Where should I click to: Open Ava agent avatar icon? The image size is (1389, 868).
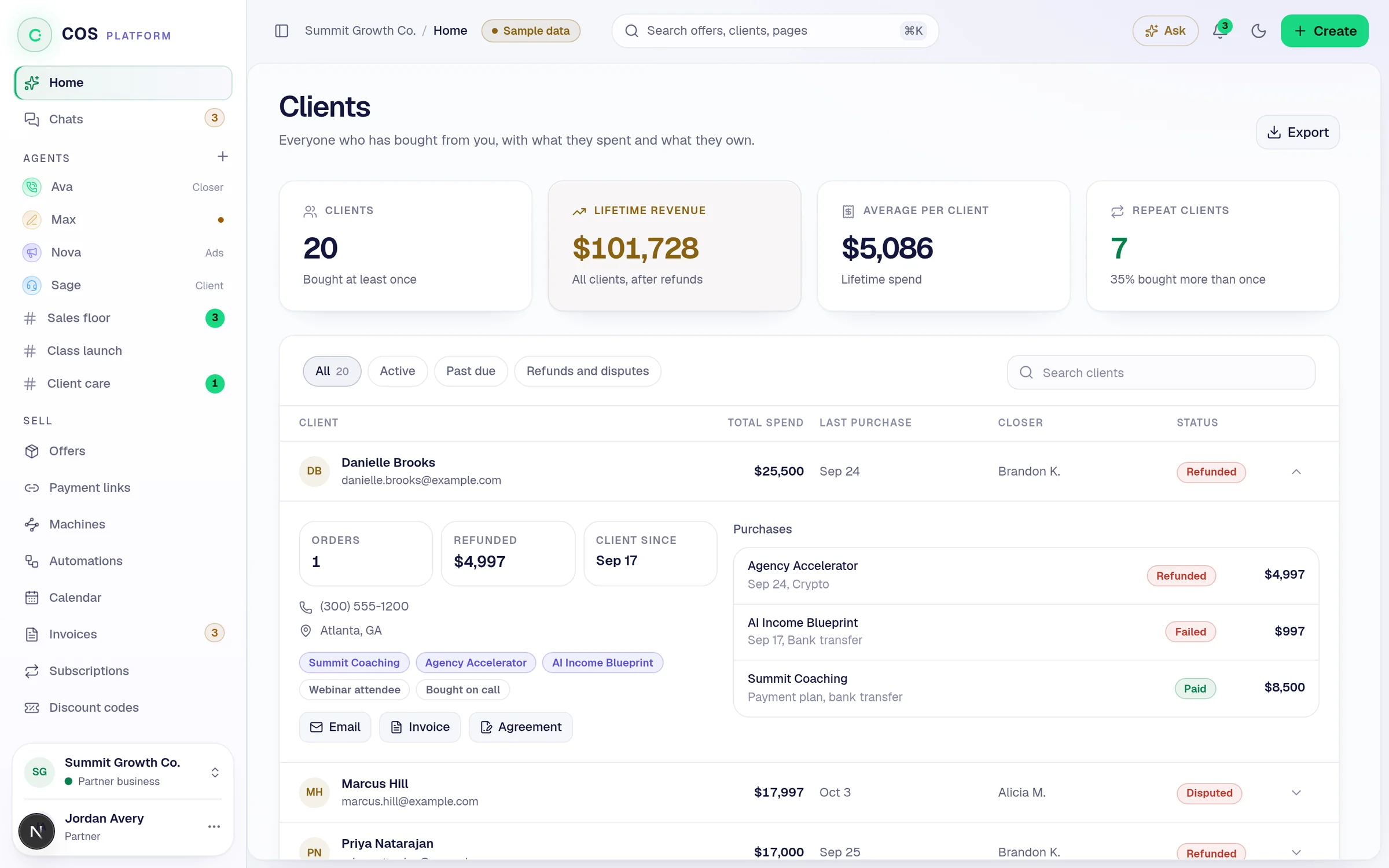point(32,187)
